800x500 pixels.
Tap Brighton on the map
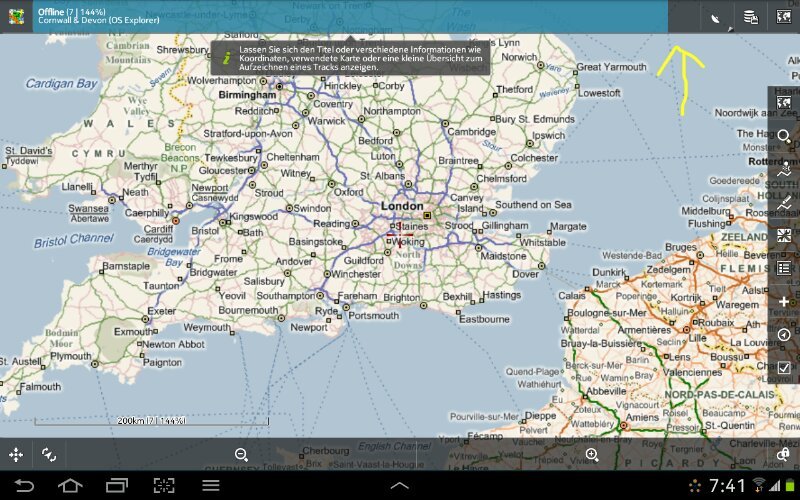pos(402,297)
